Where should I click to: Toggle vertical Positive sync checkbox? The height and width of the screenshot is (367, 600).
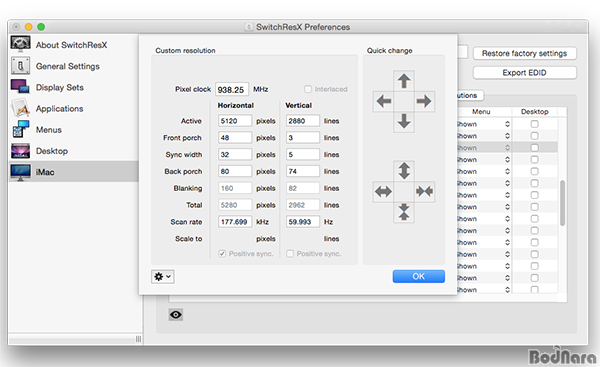tap(290, 253)
